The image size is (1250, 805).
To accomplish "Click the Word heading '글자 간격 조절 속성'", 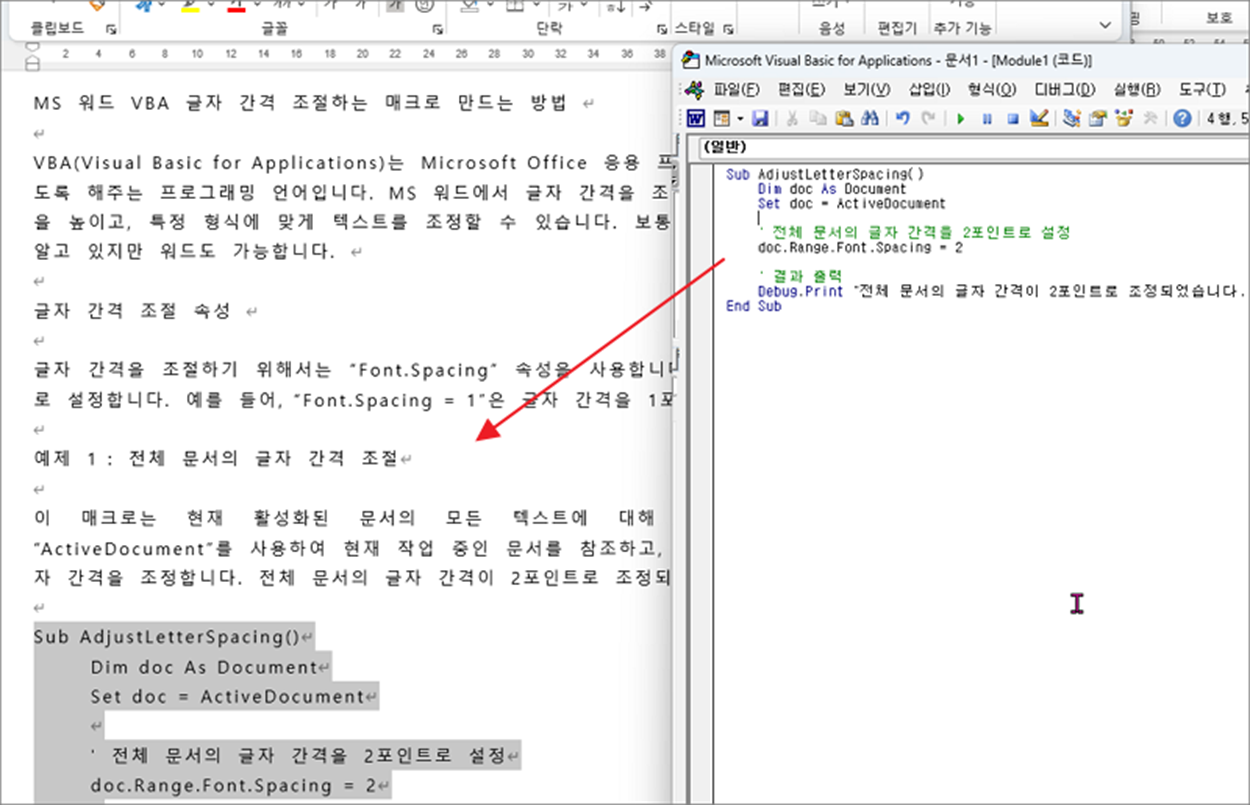I will 132,311.
